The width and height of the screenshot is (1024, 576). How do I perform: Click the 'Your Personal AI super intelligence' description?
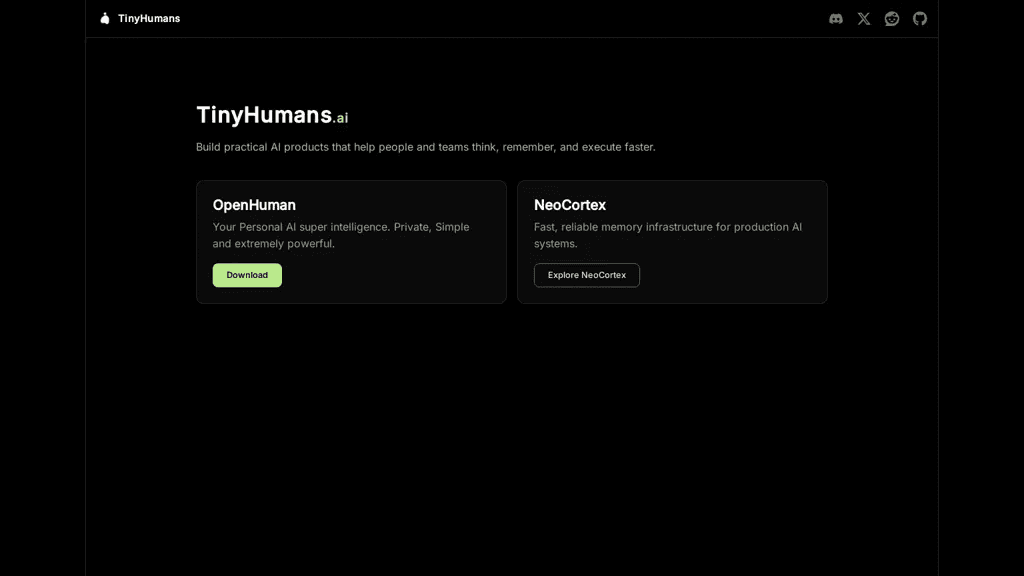pos(341,235)
